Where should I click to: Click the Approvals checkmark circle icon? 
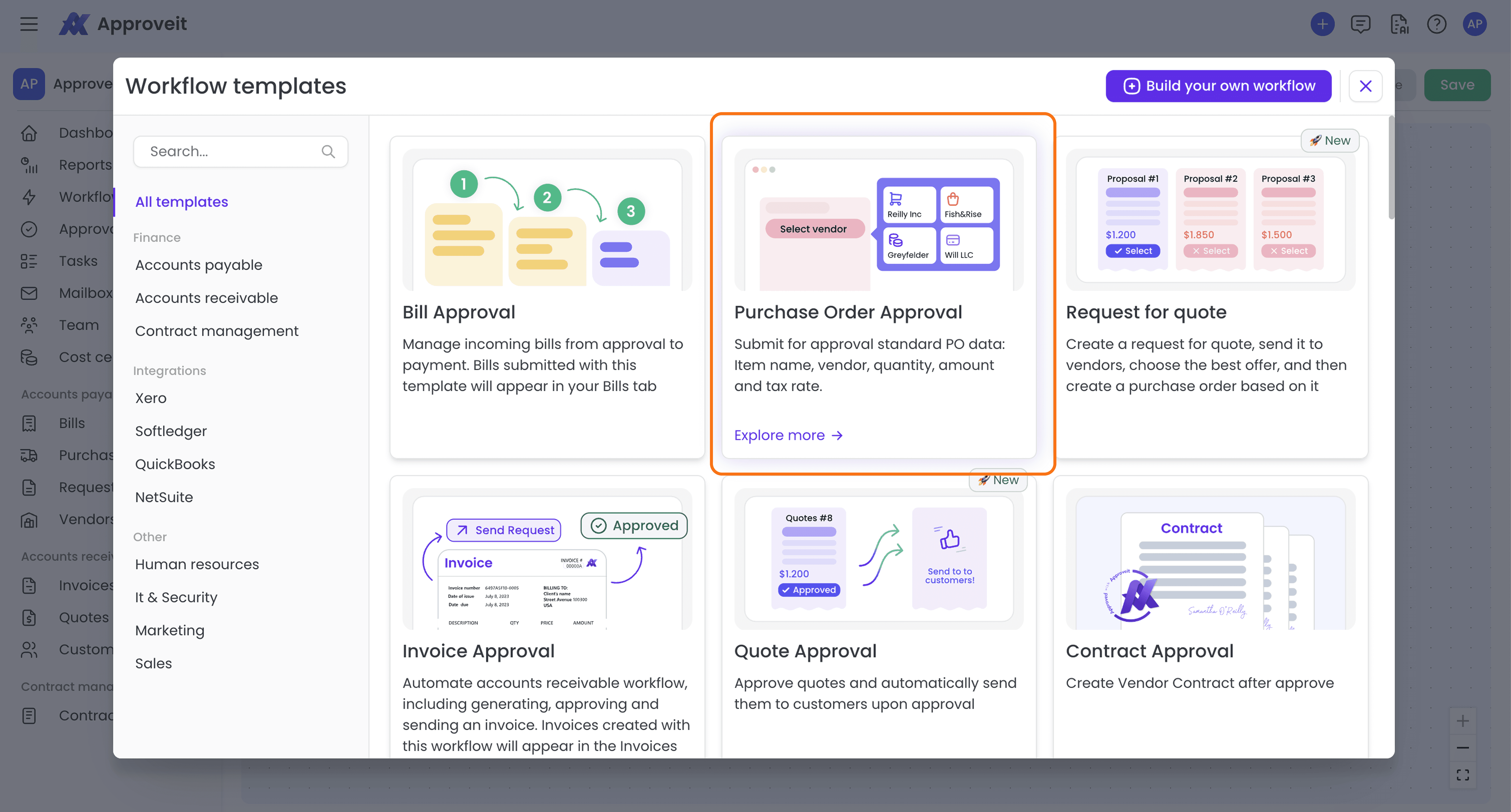tap(29, 229)
